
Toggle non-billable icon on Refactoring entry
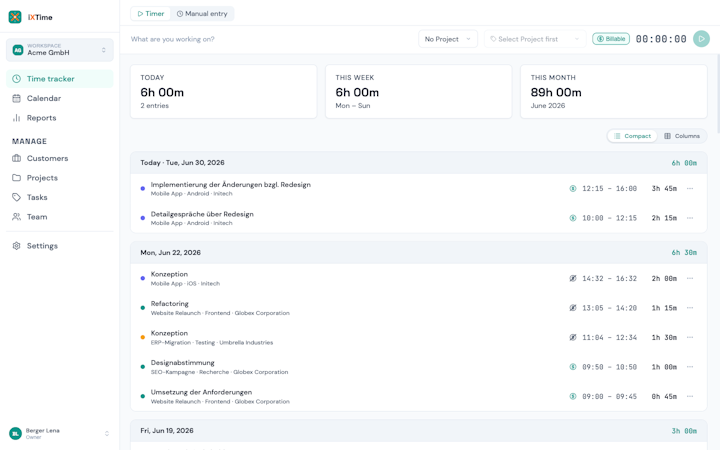(x=573, y=308)
